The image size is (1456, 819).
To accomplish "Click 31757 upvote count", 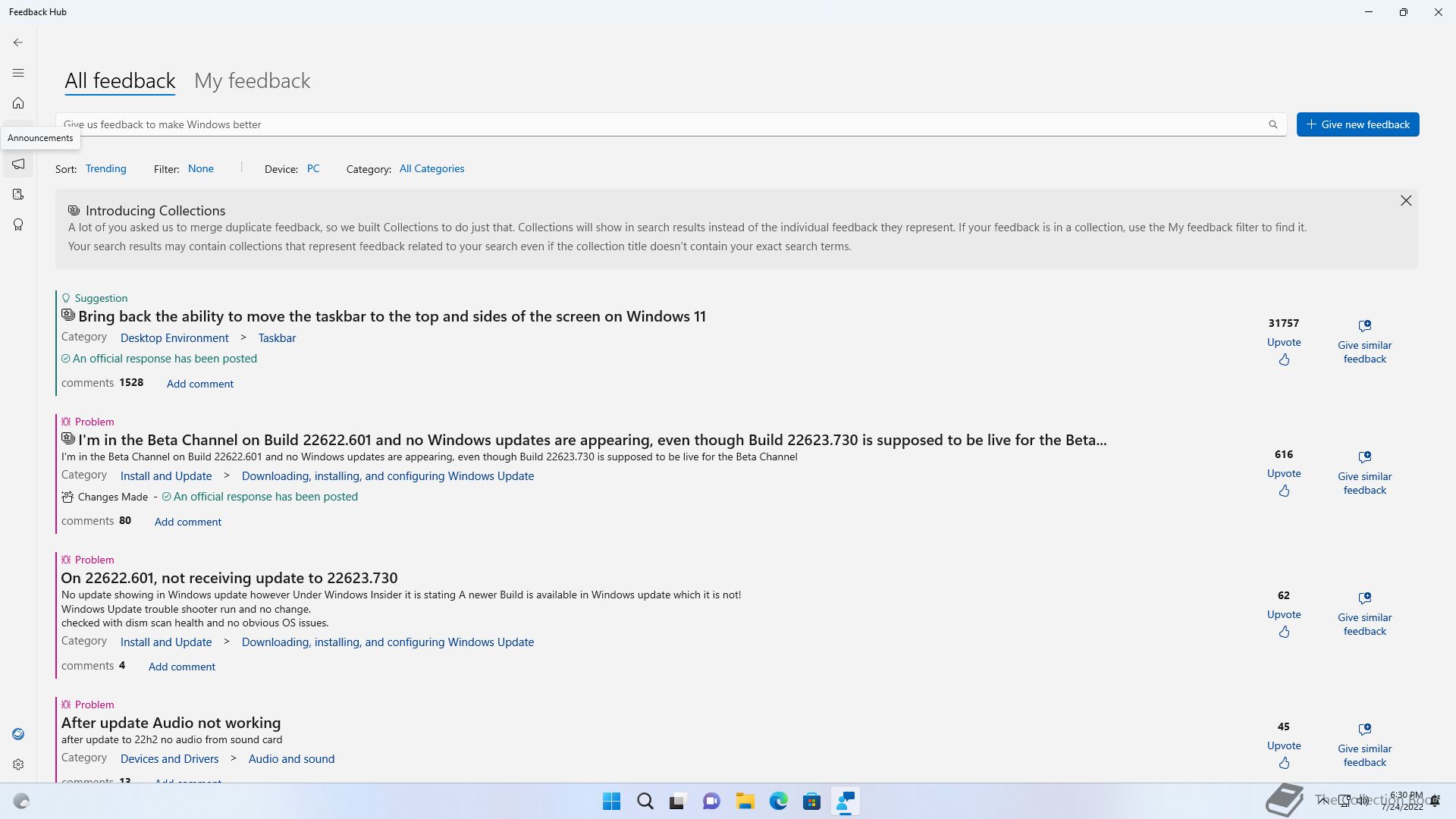I will click(1284, 323).
